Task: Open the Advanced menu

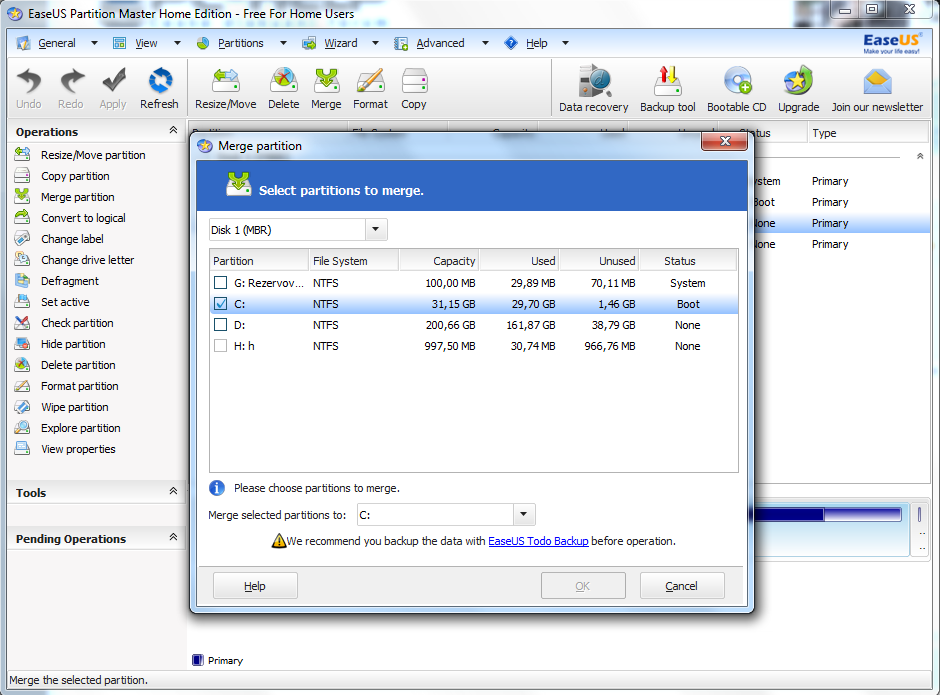Action: (x=440, y=43)
